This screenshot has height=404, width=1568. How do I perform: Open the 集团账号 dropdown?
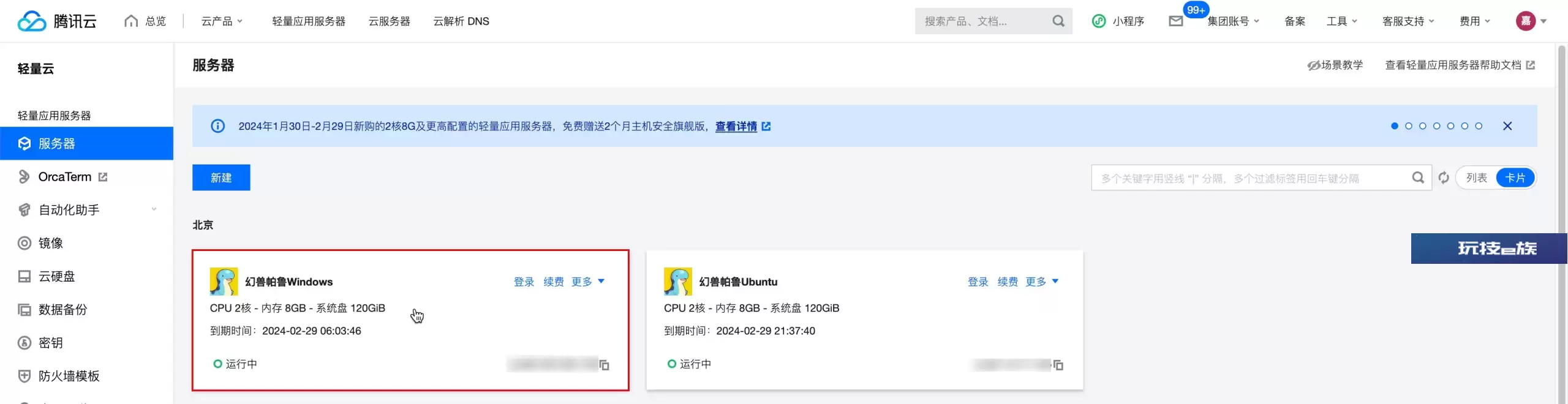click(1233, 21)
